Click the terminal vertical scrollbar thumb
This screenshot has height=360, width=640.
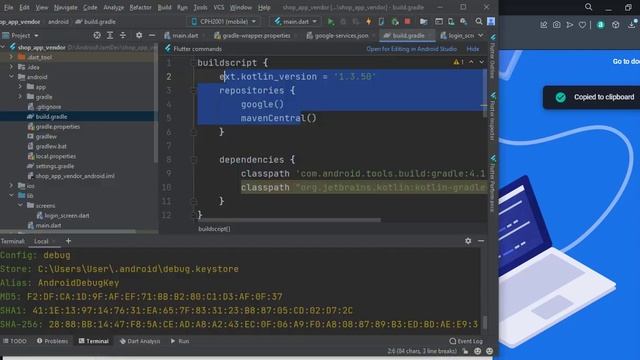[x=484, y=322]
